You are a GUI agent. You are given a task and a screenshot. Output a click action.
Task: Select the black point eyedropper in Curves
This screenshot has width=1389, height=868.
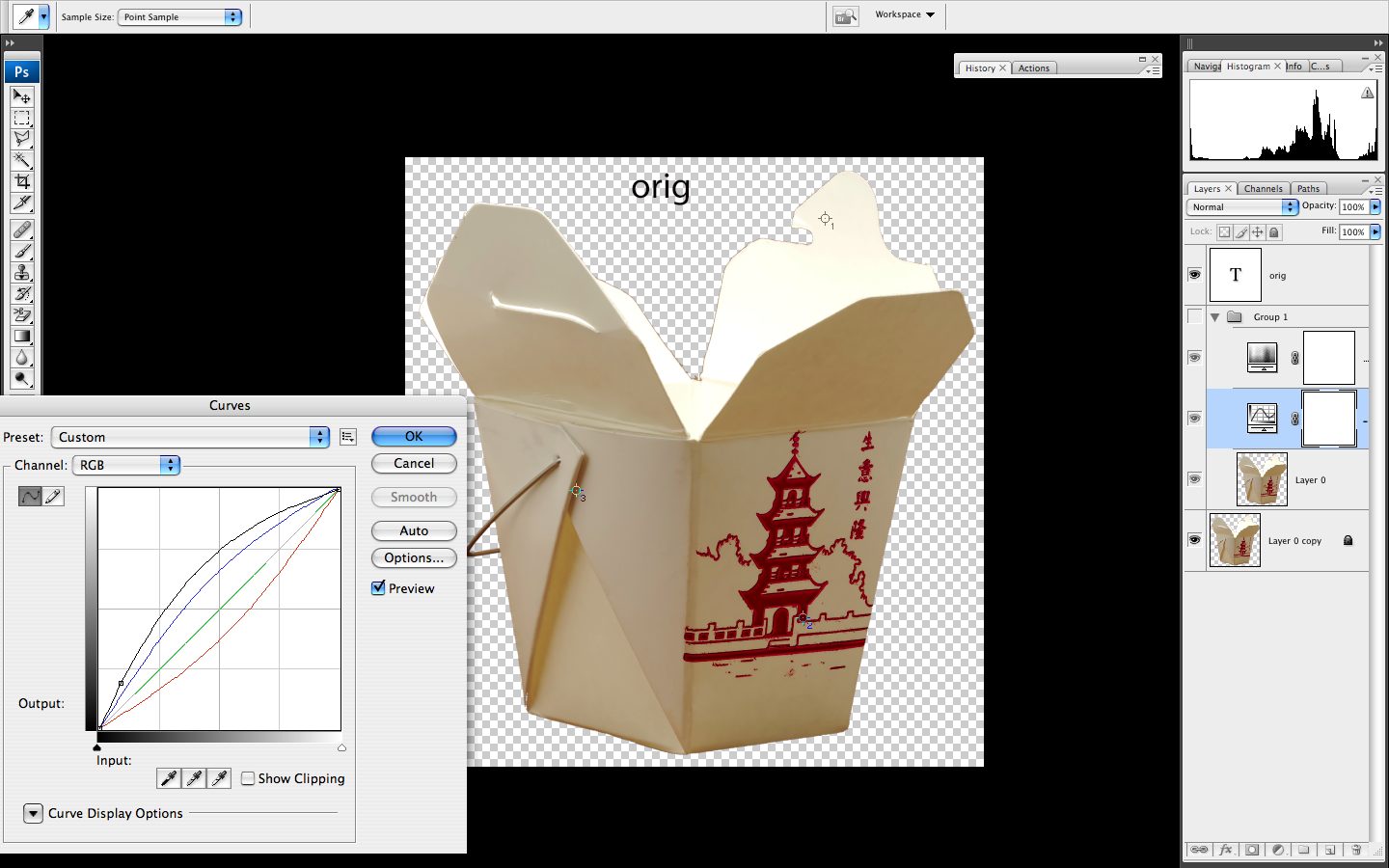[x=169, y=778]
